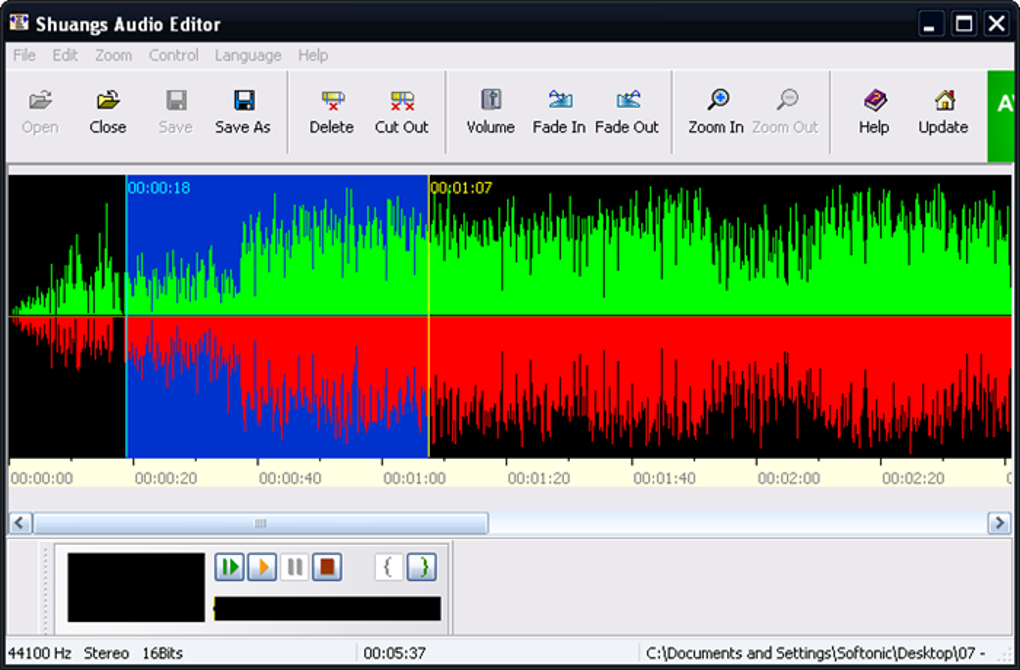1020x670 pixels.
Task: Click the 00:00:18 selection start marker
Action: click(x=159, y=188)
